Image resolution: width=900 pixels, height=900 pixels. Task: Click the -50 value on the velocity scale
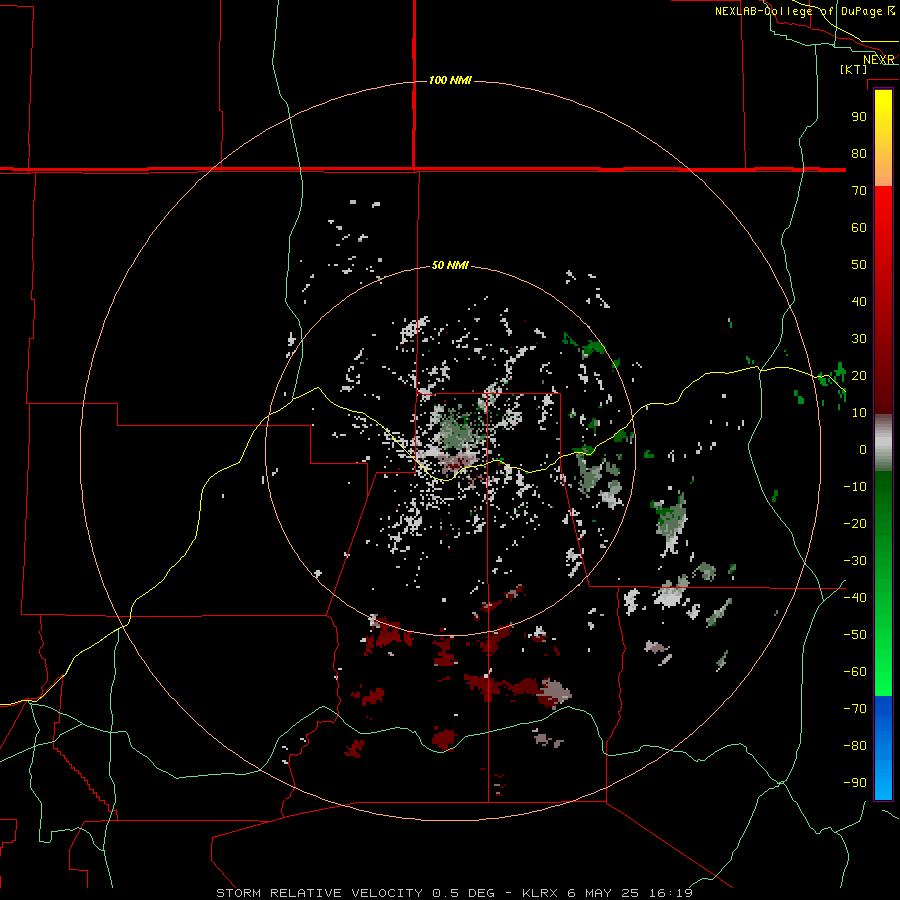click(x=855, y=635)
